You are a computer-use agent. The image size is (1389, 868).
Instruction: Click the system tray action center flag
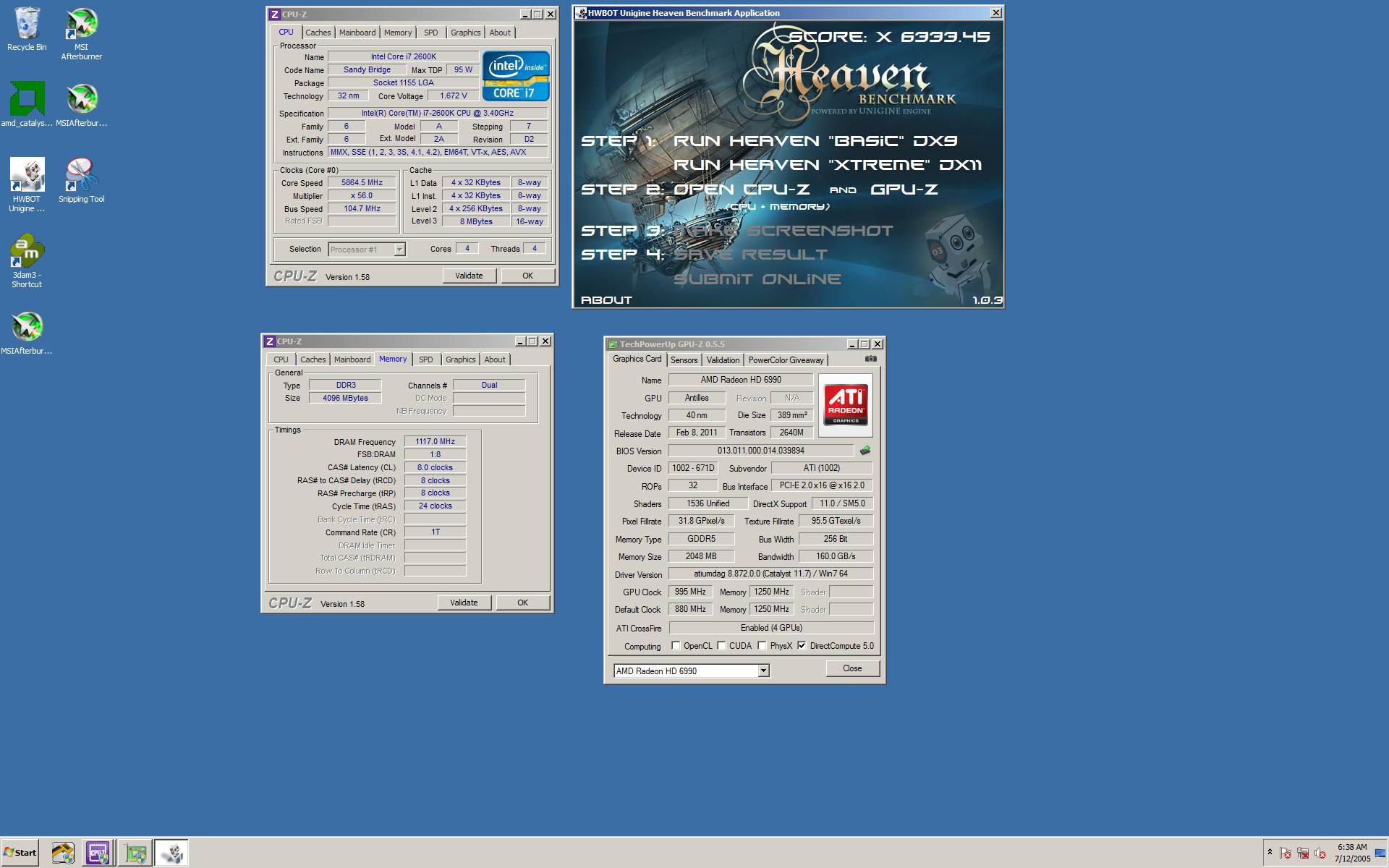click(1286, 854)
